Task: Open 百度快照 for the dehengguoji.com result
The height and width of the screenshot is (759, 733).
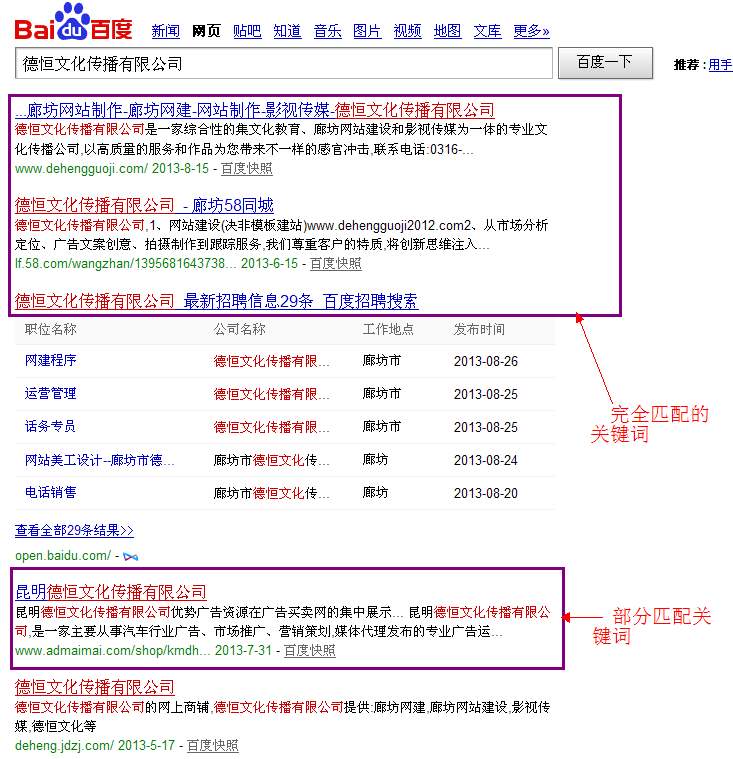Action: 246,168
